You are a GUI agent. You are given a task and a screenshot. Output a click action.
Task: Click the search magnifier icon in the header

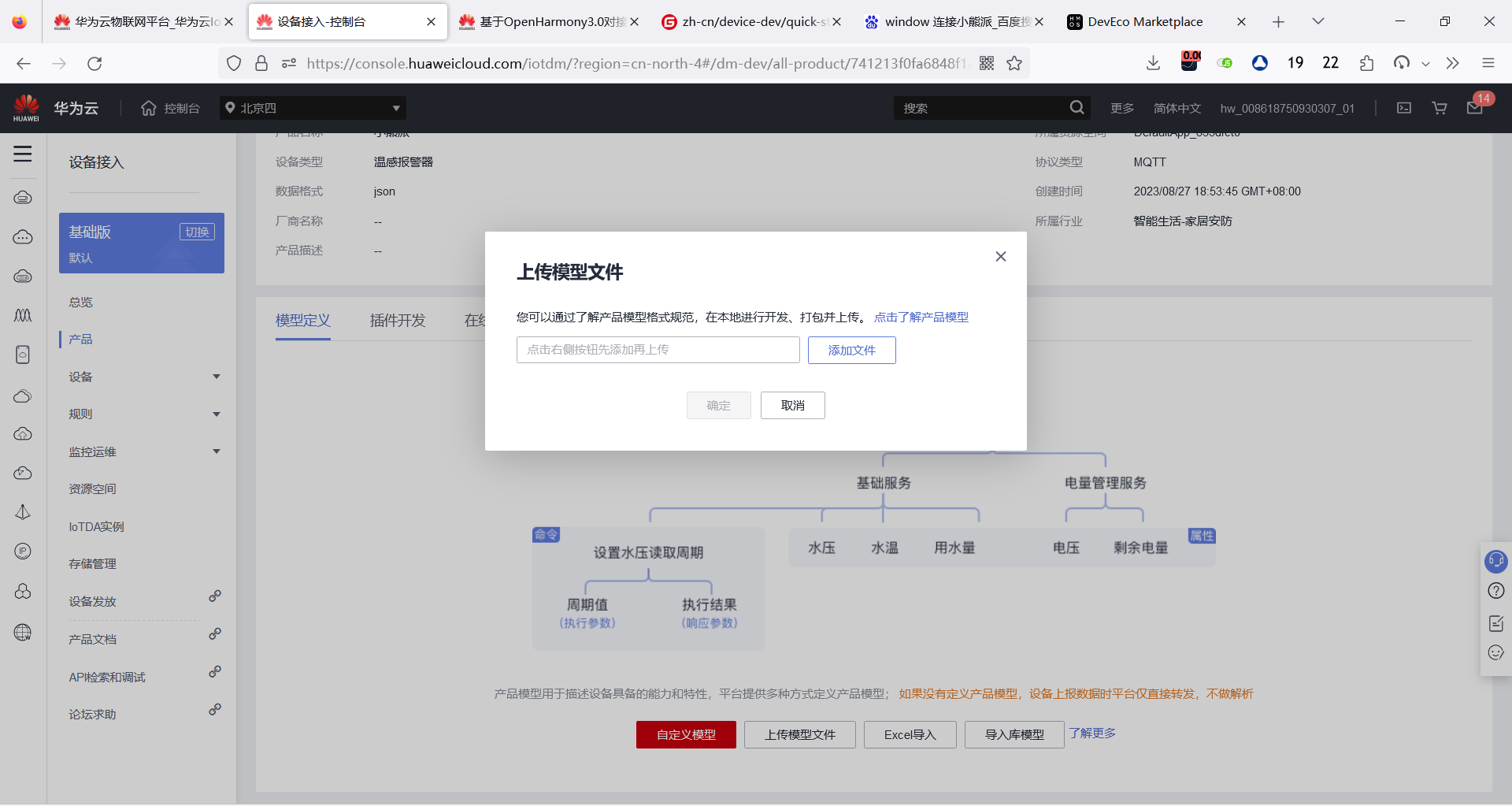(1077, 107)
